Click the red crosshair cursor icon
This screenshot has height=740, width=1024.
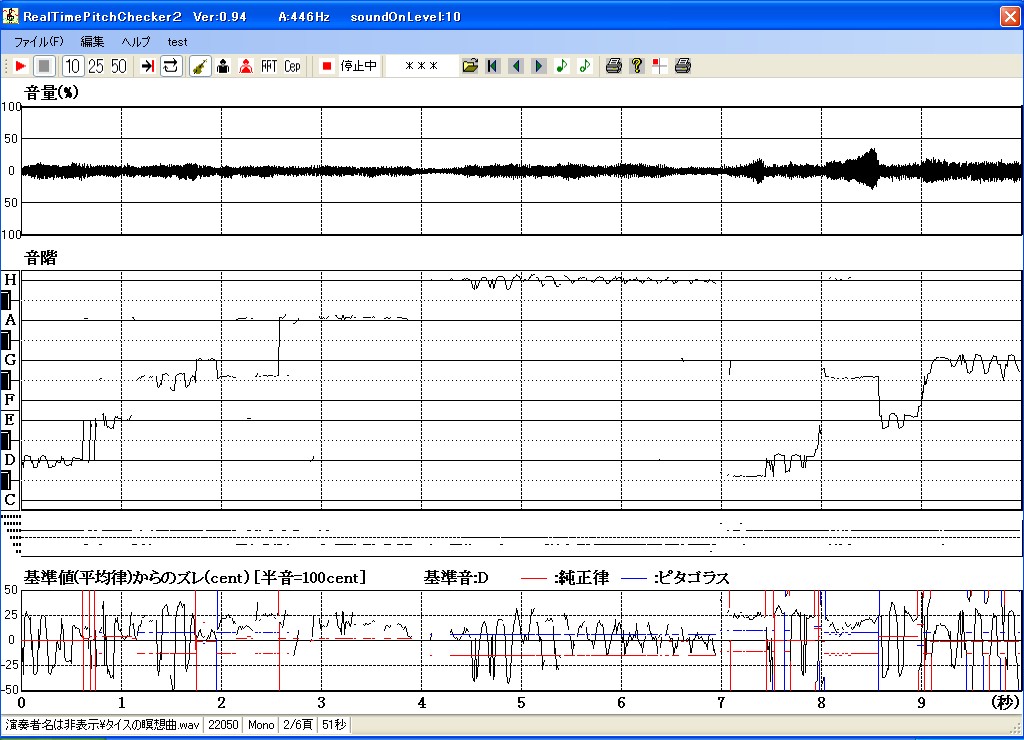(x=660, y=66)
